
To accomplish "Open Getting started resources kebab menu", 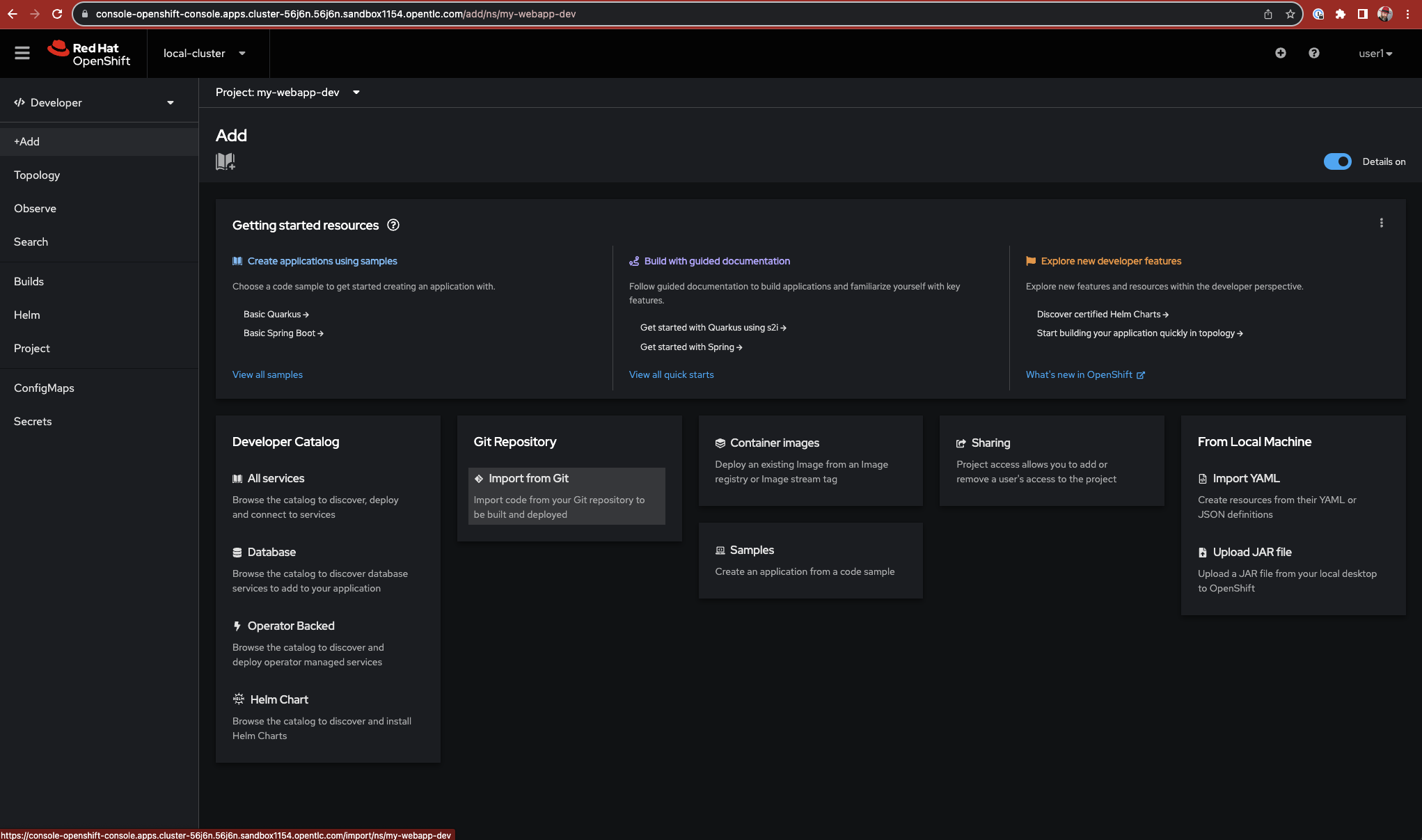I will 1381,223.
